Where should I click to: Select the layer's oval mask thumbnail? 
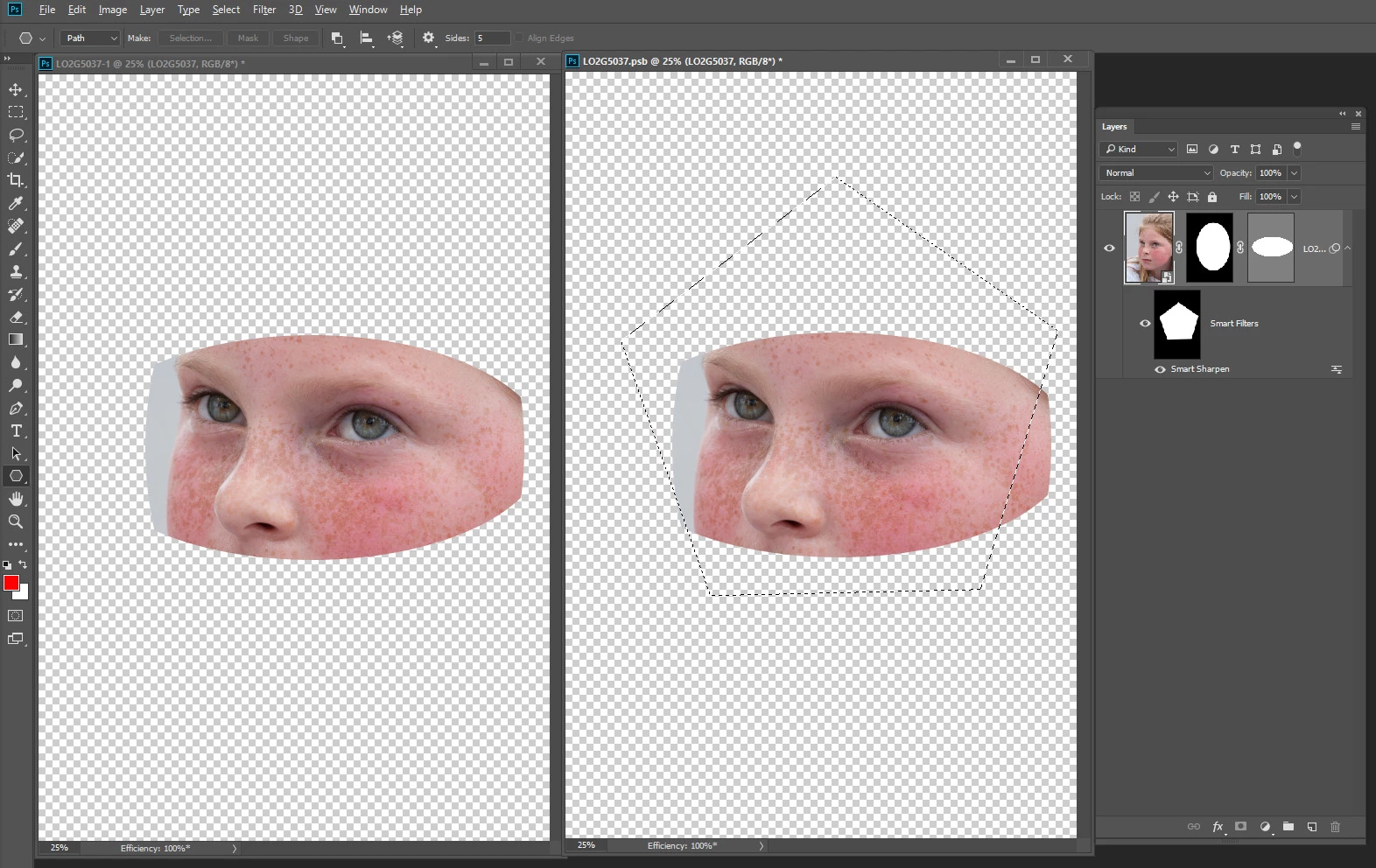(1210, 248)
